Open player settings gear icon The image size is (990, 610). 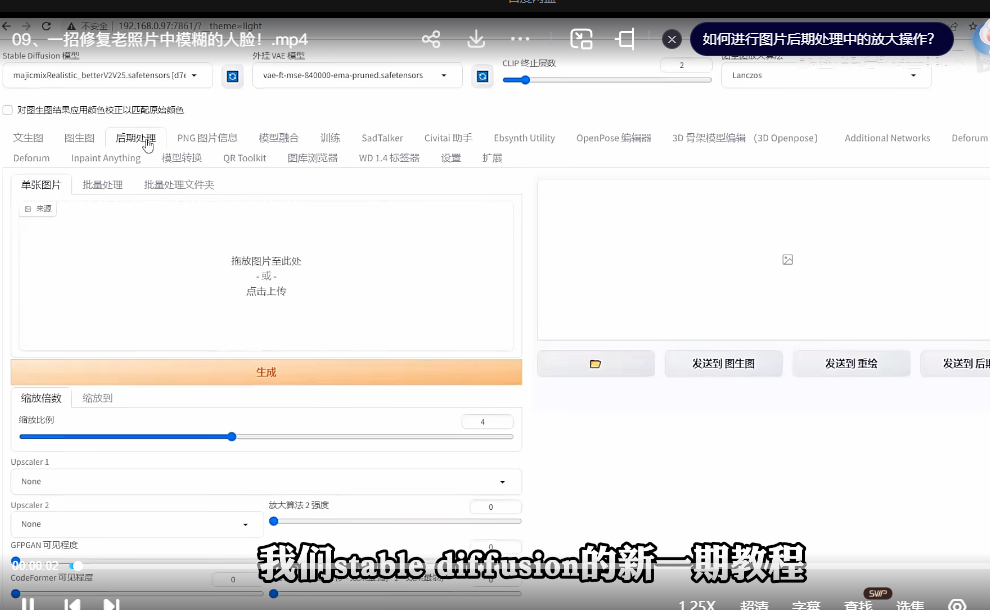tap(957, 605)
